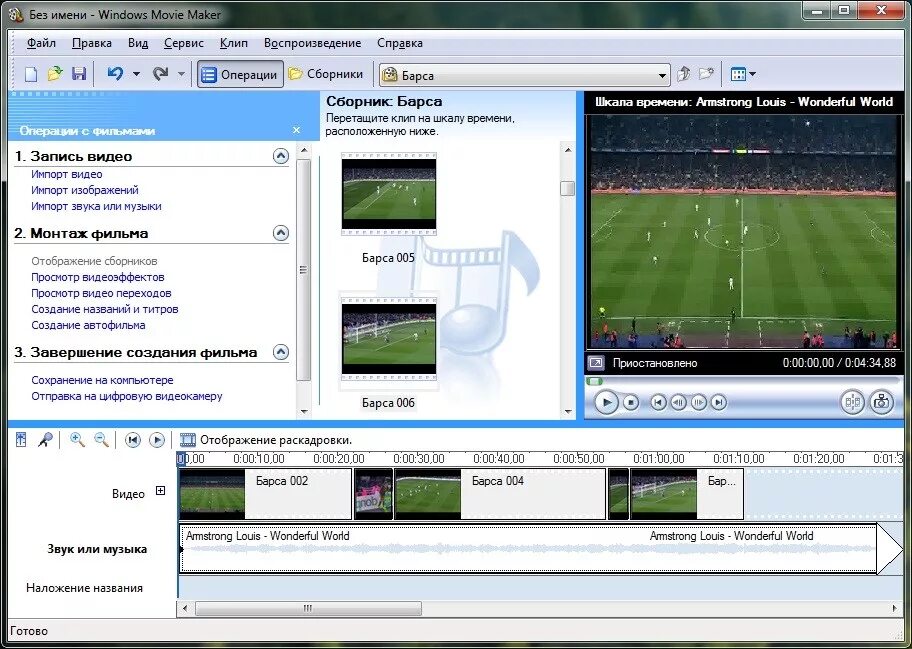Click the narrate timeline microphone icon
This screenshot has height=649, width=912.
(45, 440)
